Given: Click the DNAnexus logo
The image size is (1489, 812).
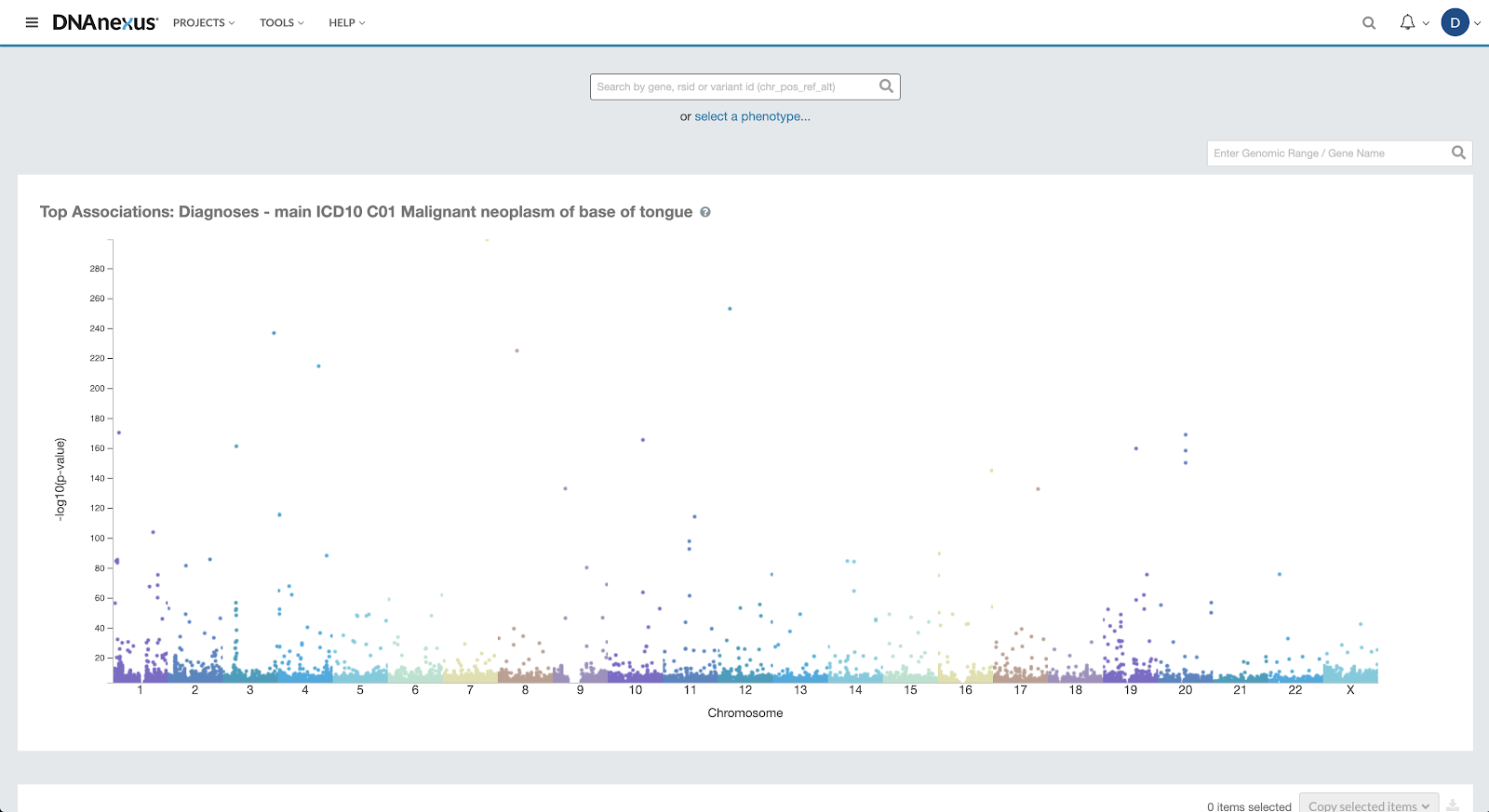Looking at the screenshot, I should tap(105, 22).
